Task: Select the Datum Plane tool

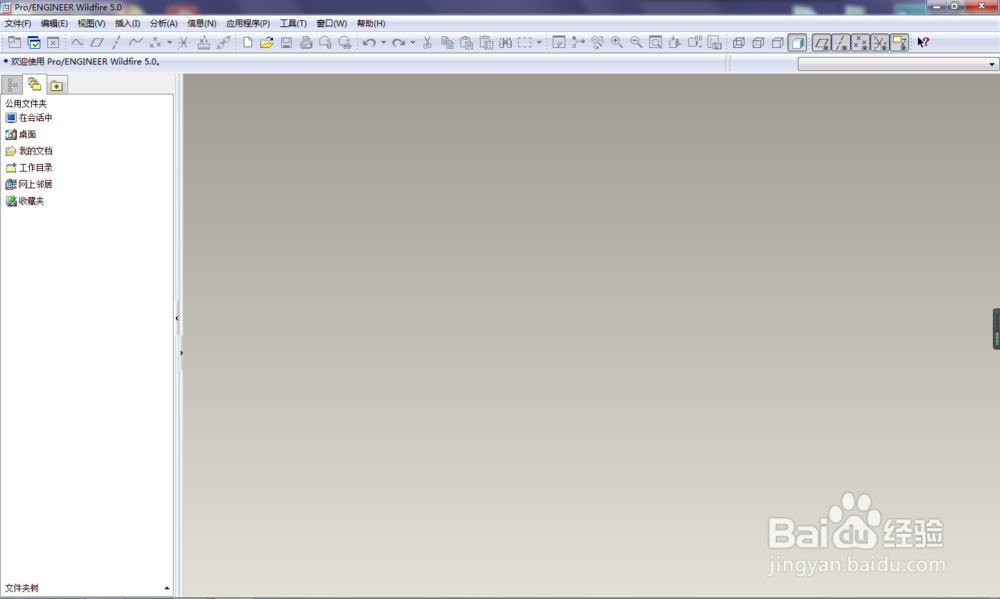Action: pos(97,43)
